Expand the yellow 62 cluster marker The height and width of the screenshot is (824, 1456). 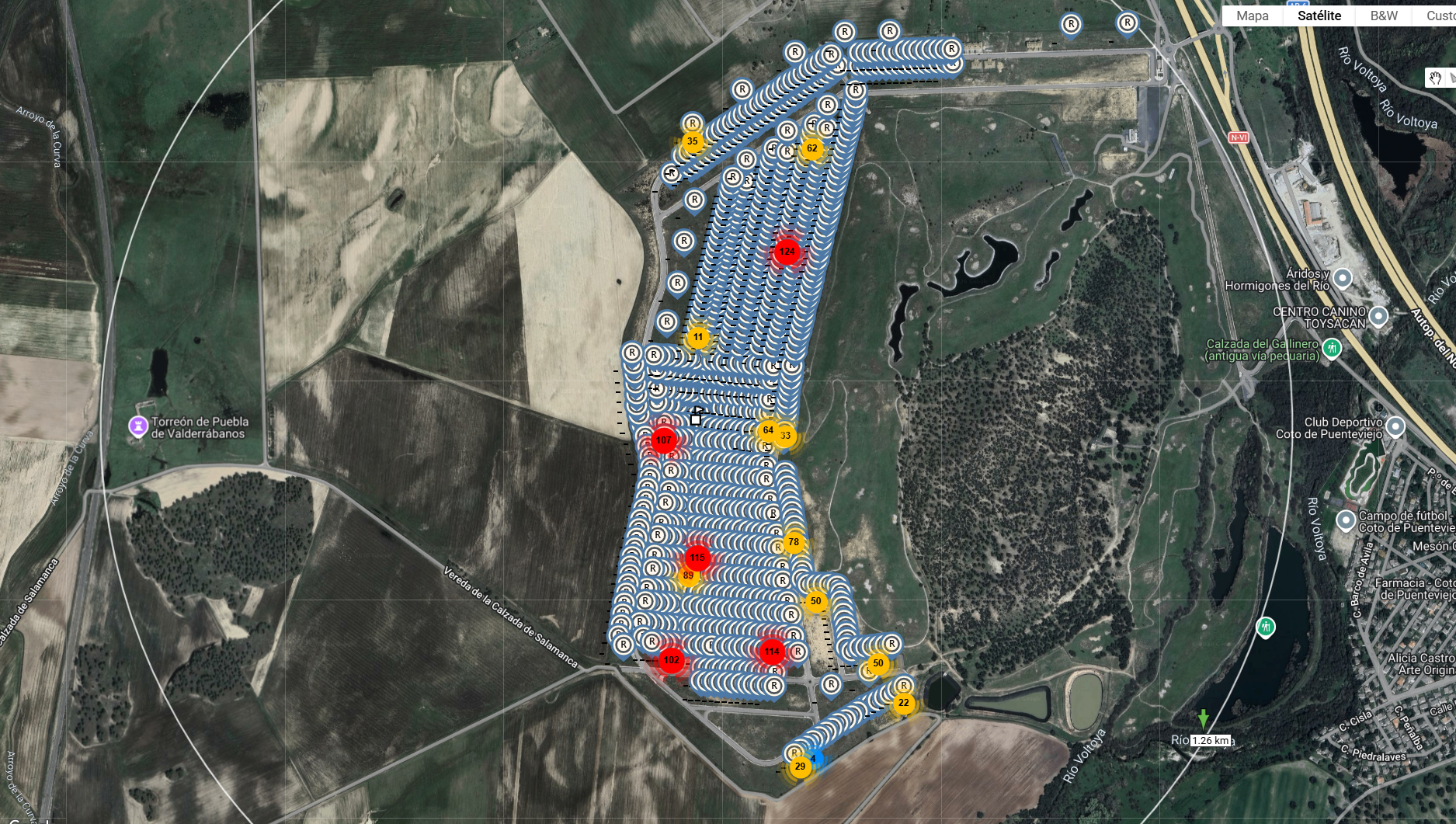(811, 148)
